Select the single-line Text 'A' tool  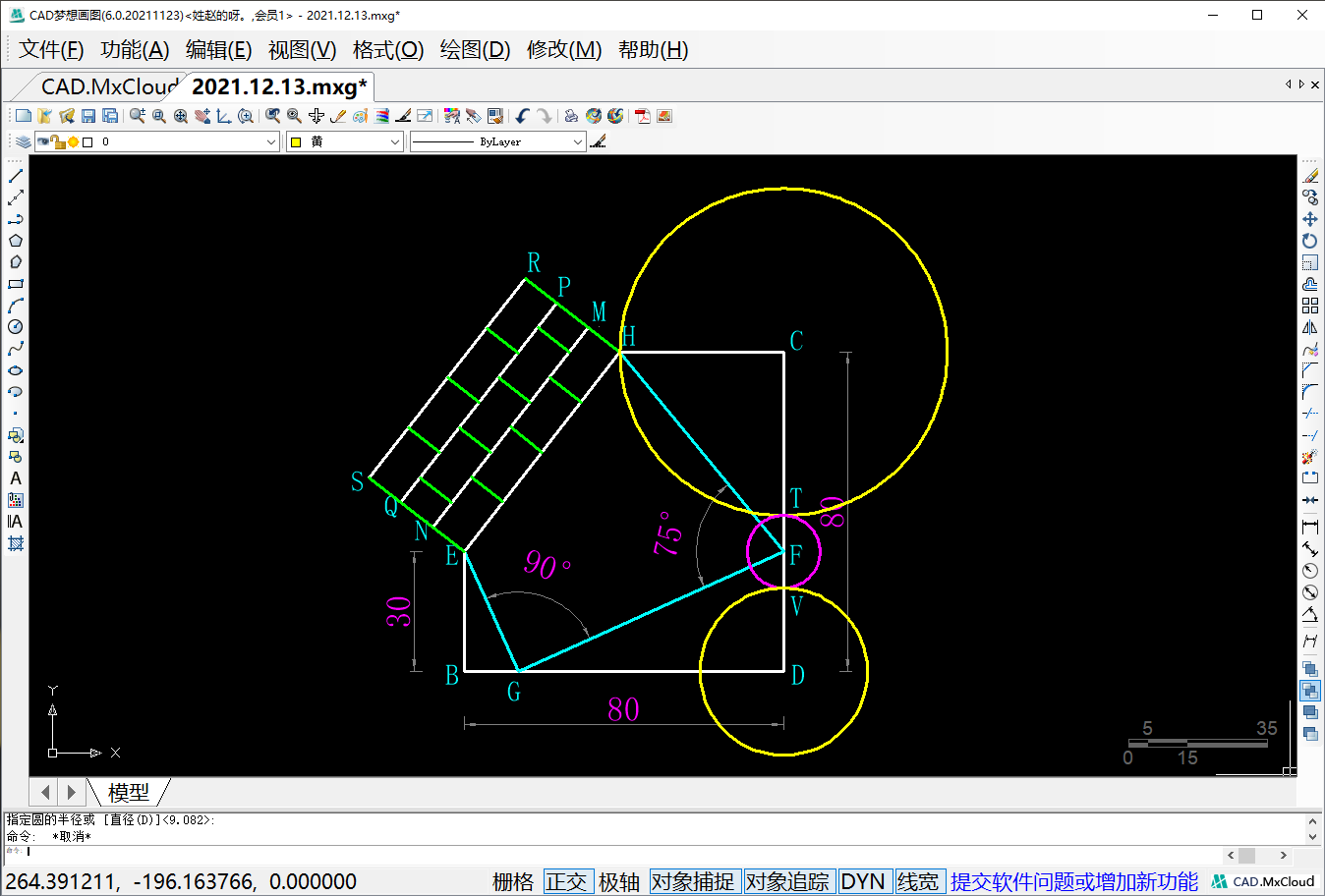pos(16,478)
